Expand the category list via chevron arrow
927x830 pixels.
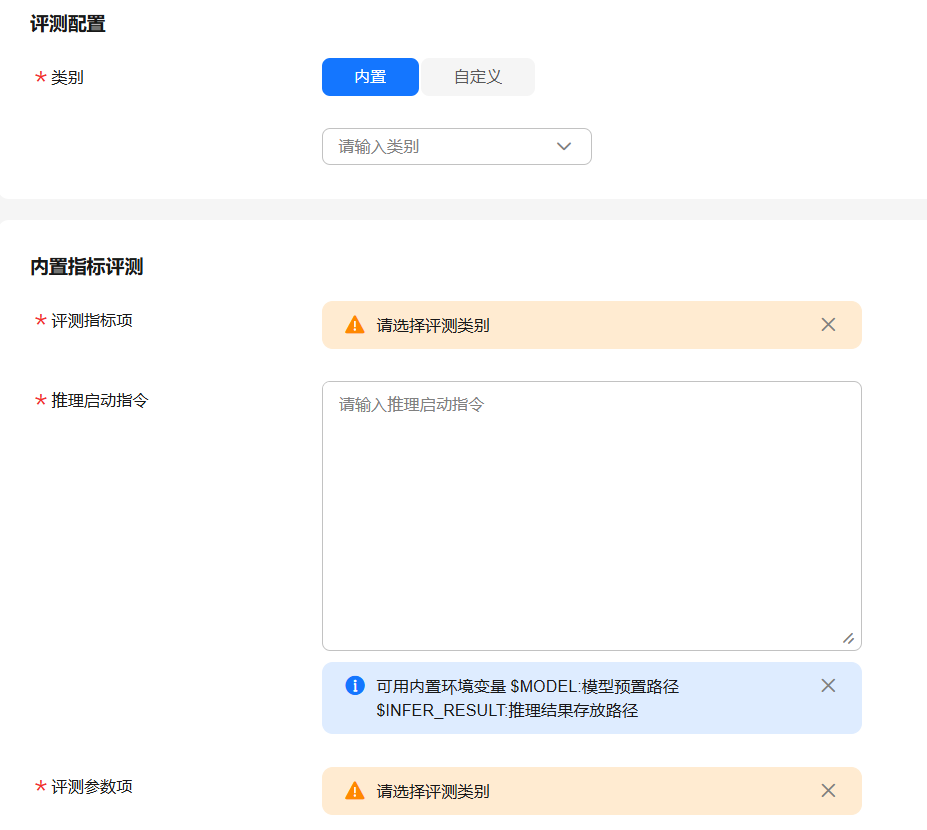(x=564, y=146)
